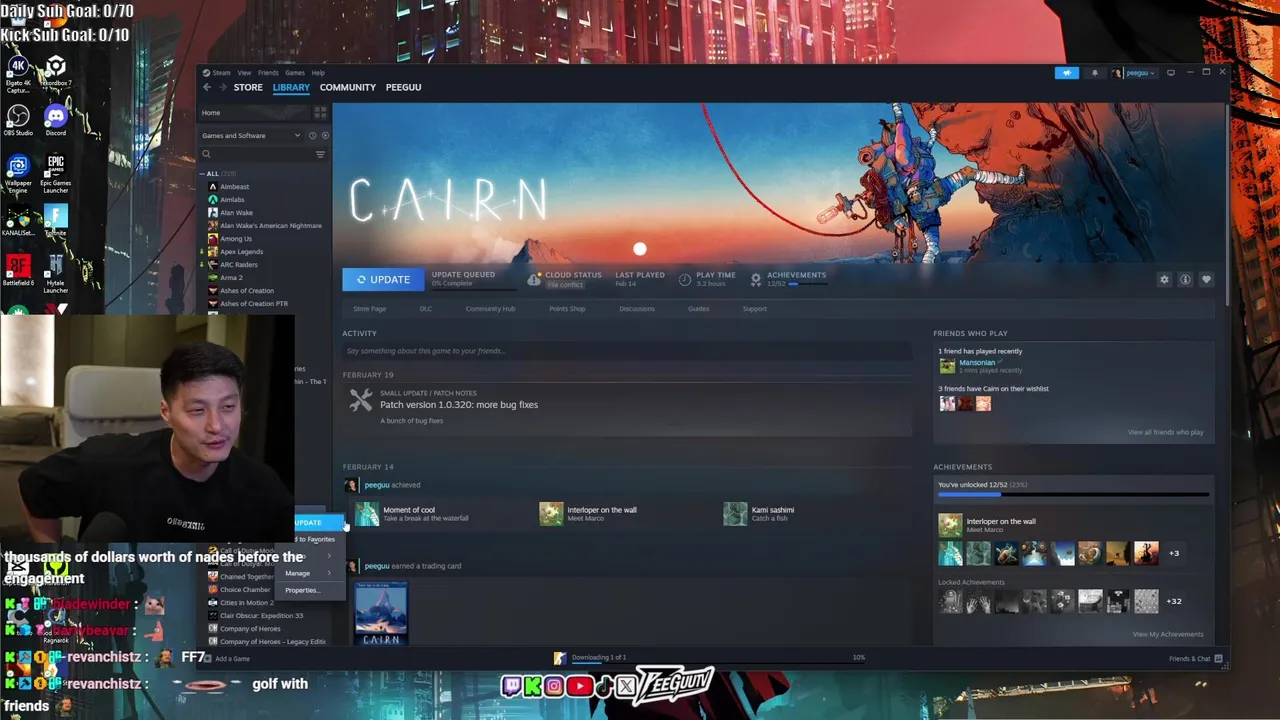
Task: Collapse the ALL games category
Action: tap(202, 174)
